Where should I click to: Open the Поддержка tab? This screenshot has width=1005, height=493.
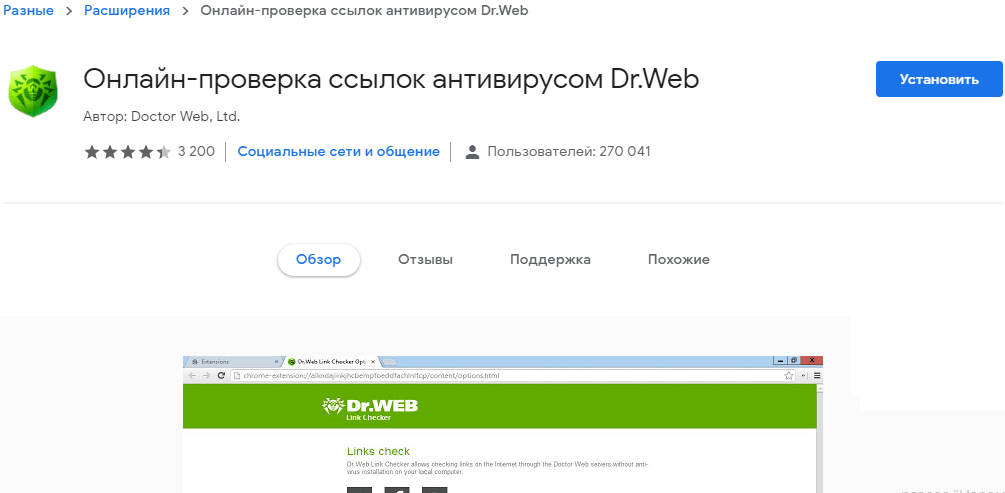click(551, 260)
